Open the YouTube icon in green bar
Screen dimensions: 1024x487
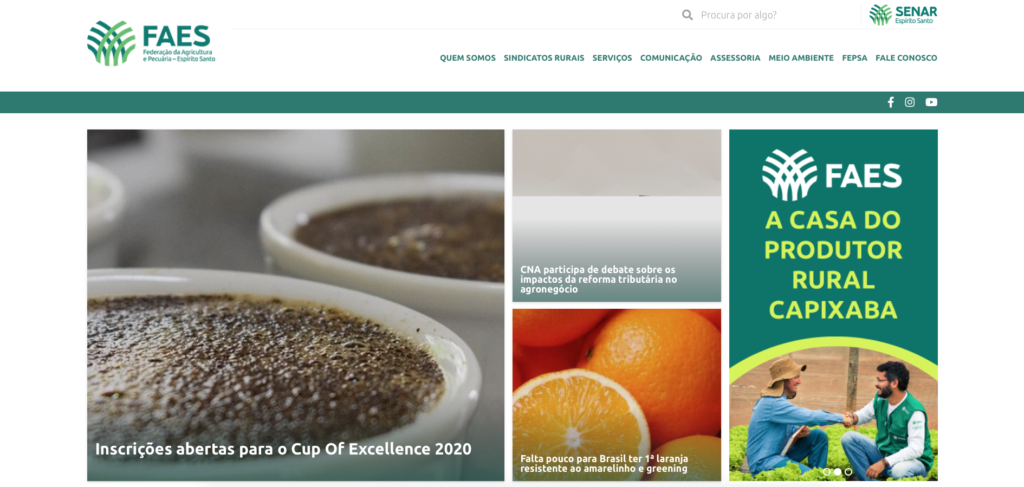click(931, 102)
